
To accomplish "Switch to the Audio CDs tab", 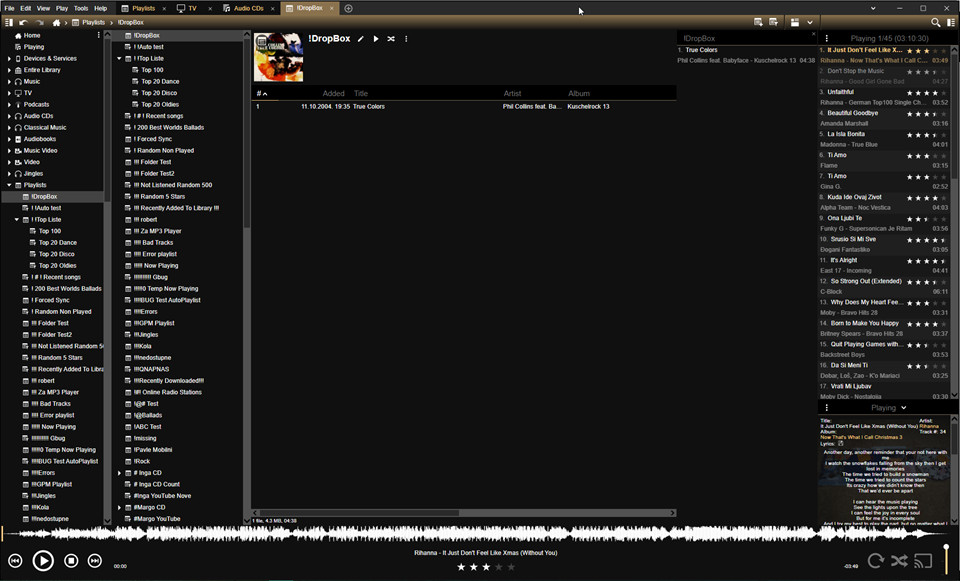I will point(249,8).
